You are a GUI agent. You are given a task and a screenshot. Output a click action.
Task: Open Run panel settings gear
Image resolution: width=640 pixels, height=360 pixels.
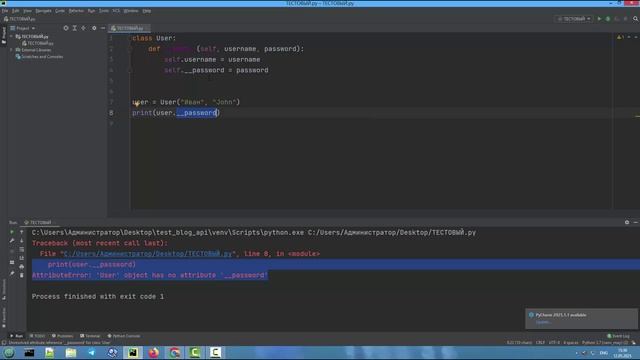[x=627, y=222]
